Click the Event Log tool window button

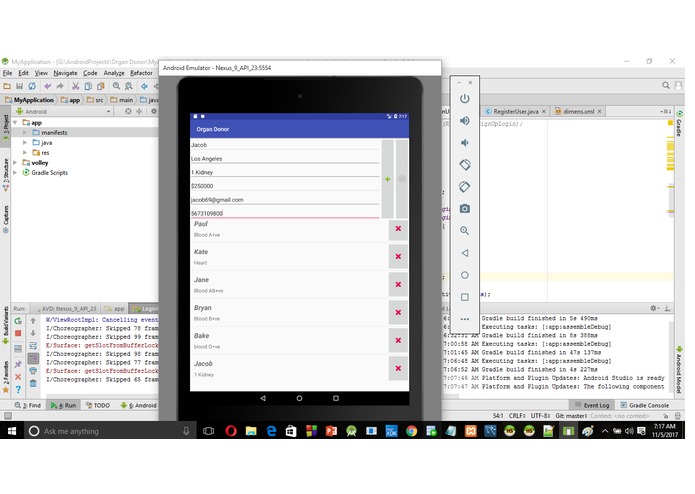[592, 405]
